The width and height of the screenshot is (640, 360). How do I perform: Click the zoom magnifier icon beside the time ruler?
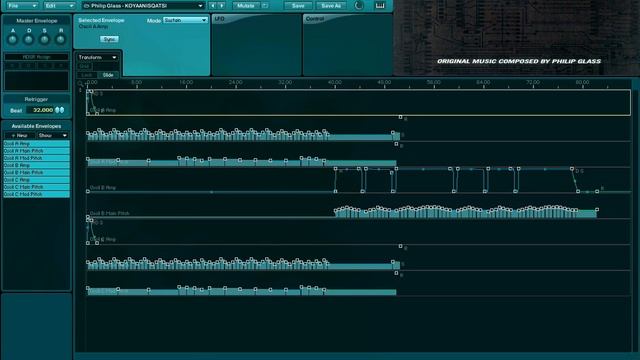[80, 83]
